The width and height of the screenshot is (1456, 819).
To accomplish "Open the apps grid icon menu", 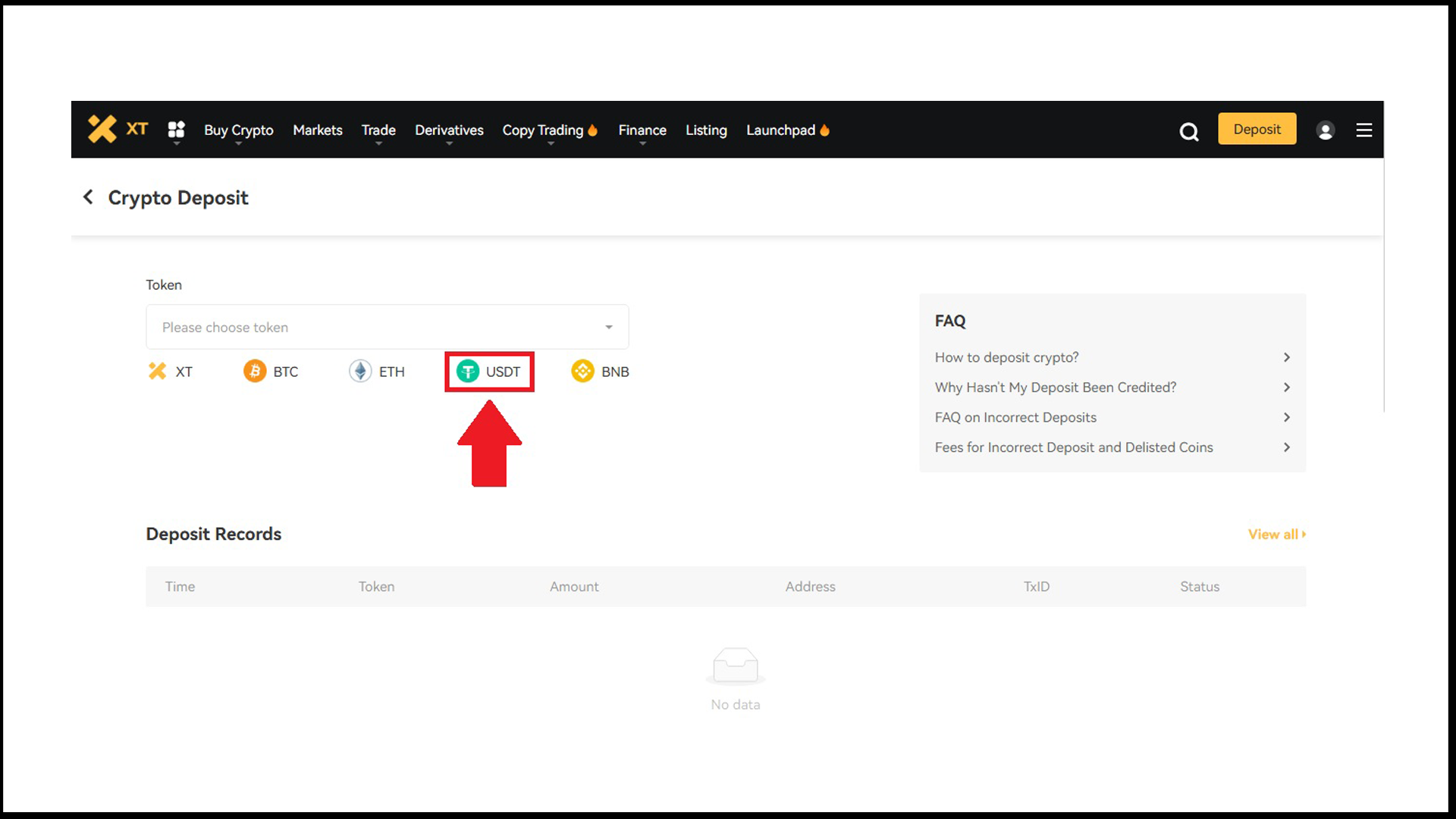I will [x=176, y=130].
